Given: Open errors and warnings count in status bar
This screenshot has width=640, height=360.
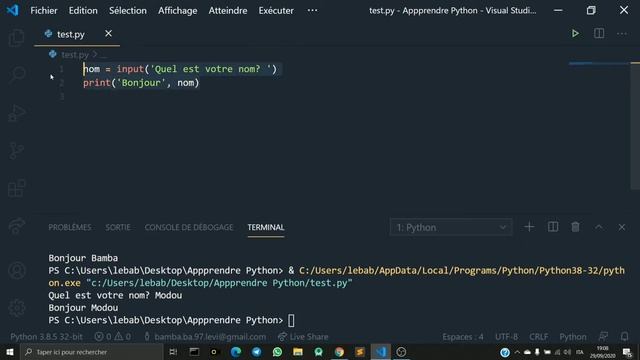Looking at the screenshot, I should coord(113,337).
